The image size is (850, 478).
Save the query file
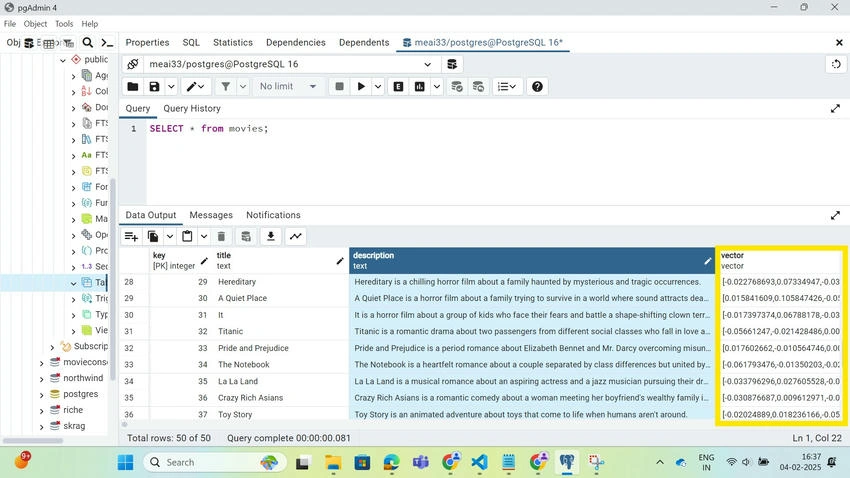tap(154, 87)
